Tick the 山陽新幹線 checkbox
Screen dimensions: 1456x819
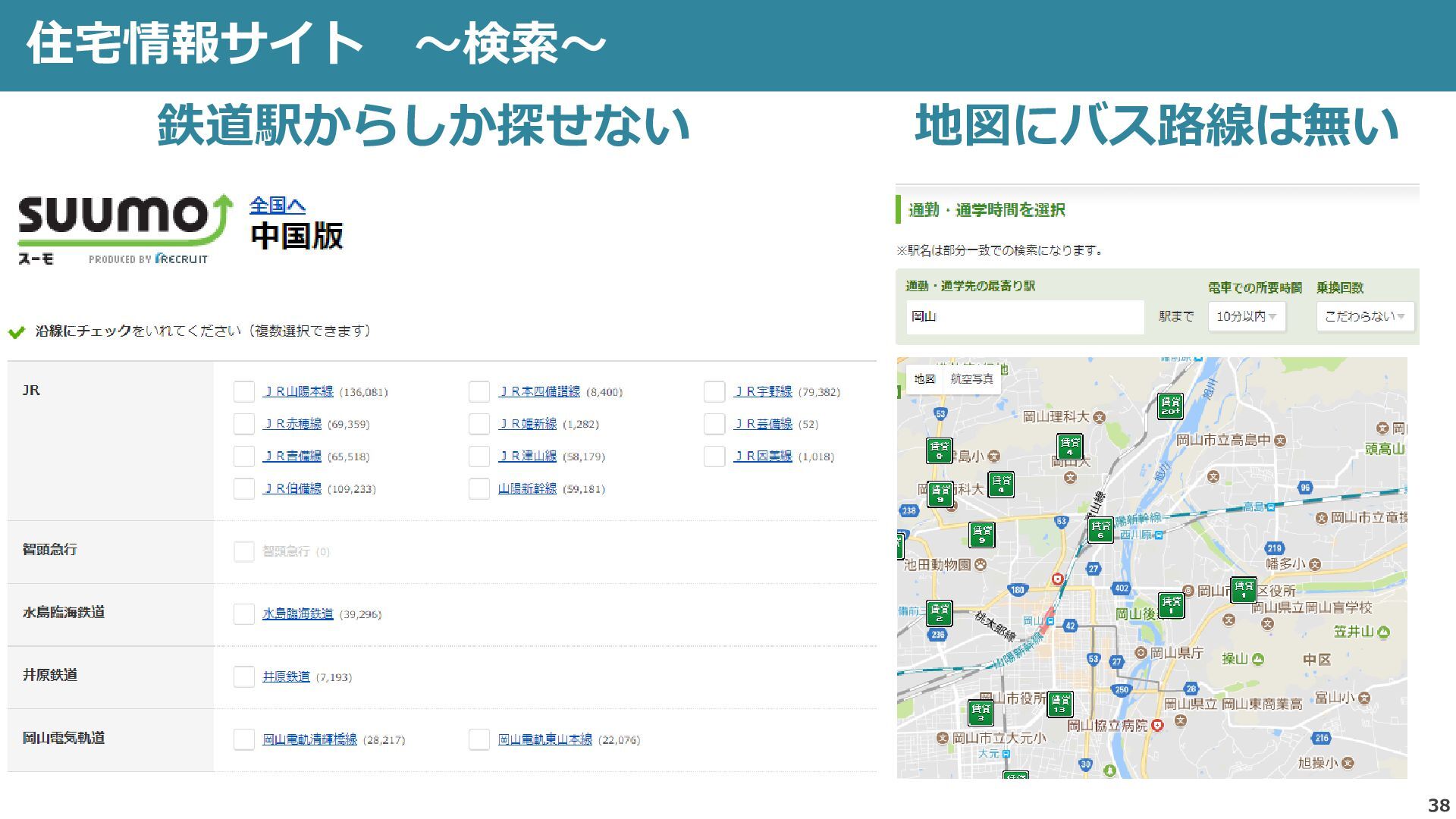[x=479, y=488]
